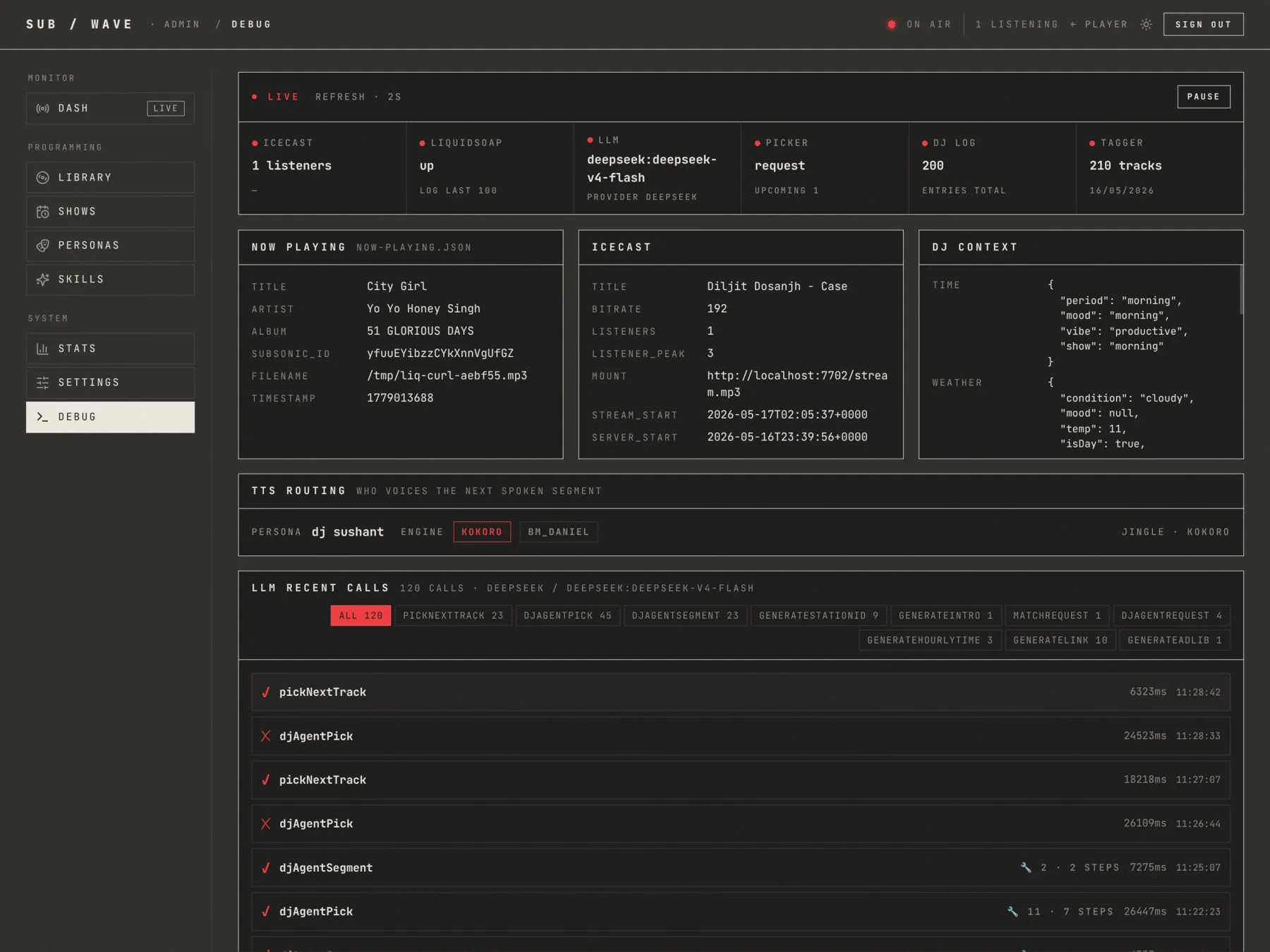Expand the djAgentSegment call at 11:25:07

pyautogui.click(x=741, y=868)
